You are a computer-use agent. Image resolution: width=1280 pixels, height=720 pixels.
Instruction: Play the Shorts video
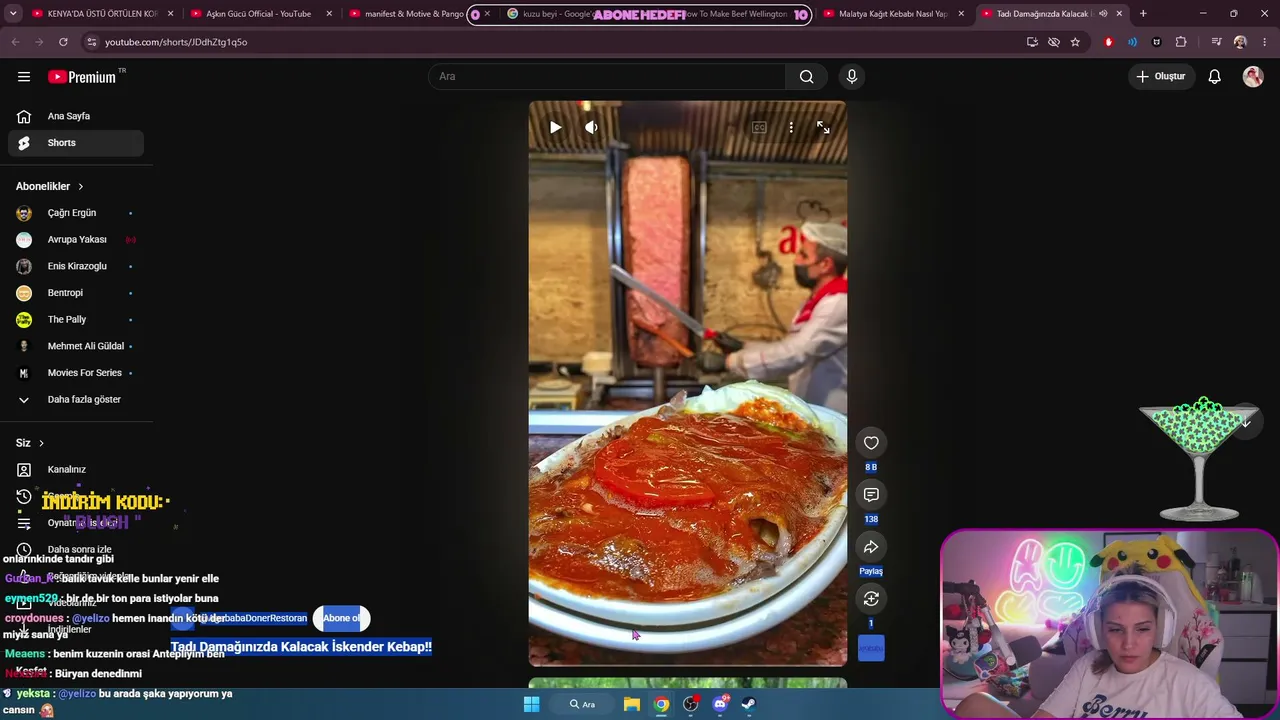(x=555, y=128)
